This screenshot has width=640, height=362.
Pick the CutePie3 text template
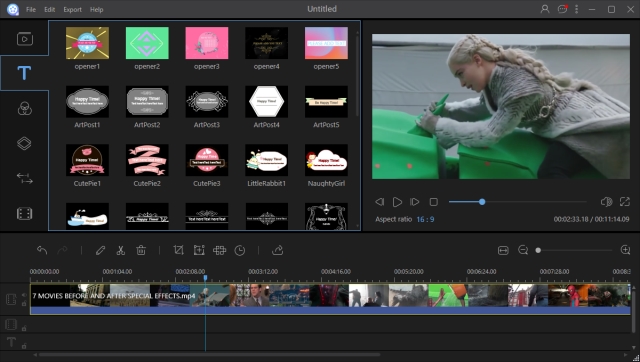click(x=207, y=160)
